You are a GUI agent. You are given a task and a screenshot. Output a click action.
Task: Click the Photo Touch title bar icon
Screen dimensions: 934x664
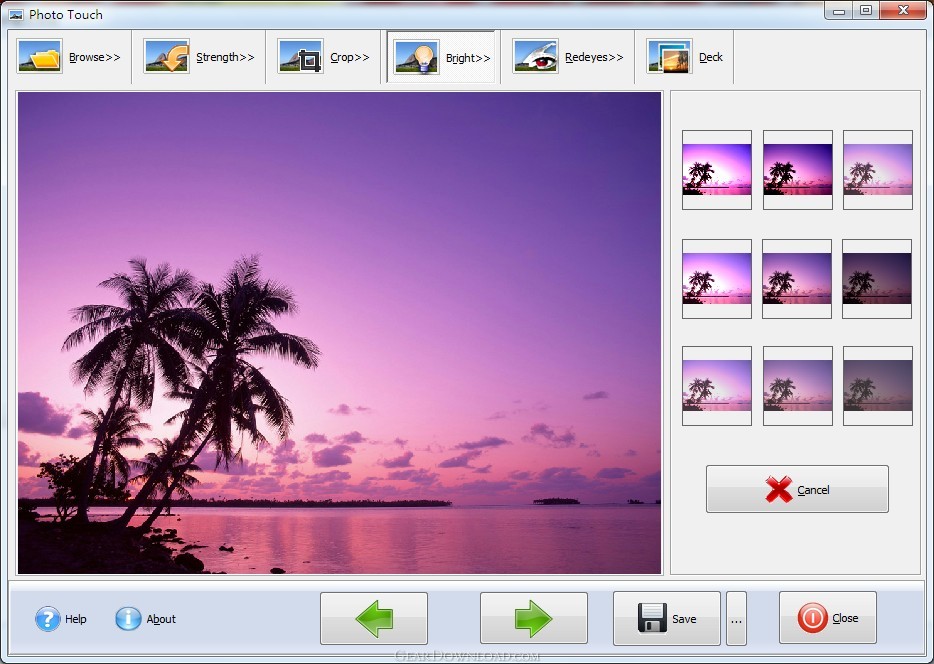16,14
